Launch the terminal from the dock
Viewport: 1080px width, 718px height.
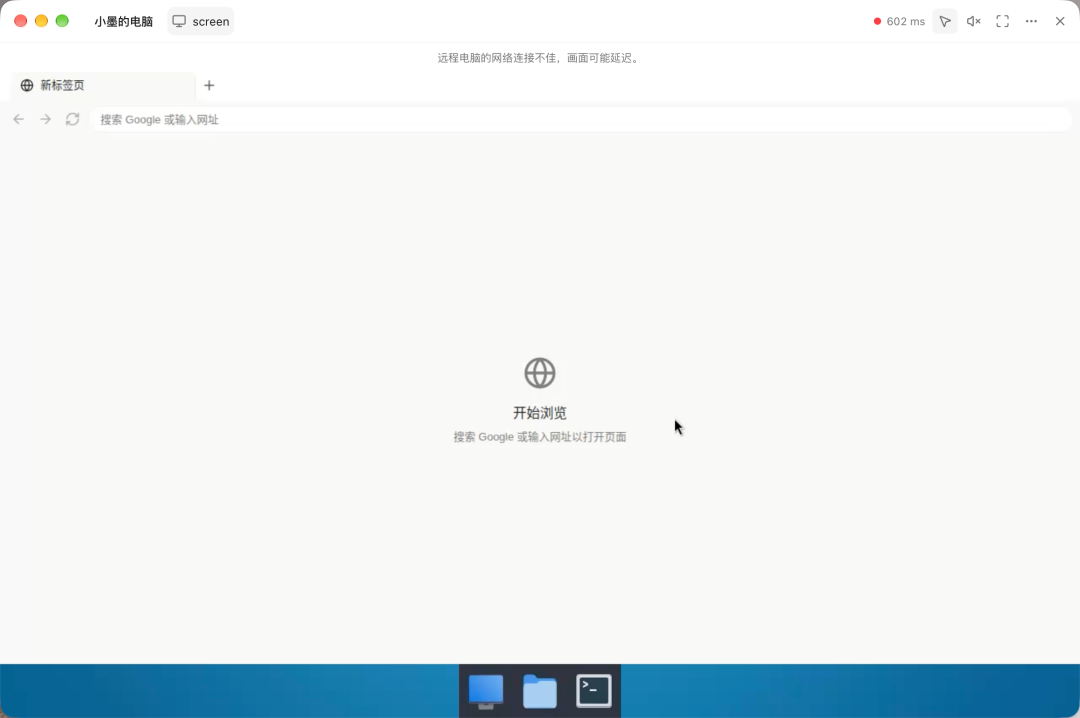[594, 691]
